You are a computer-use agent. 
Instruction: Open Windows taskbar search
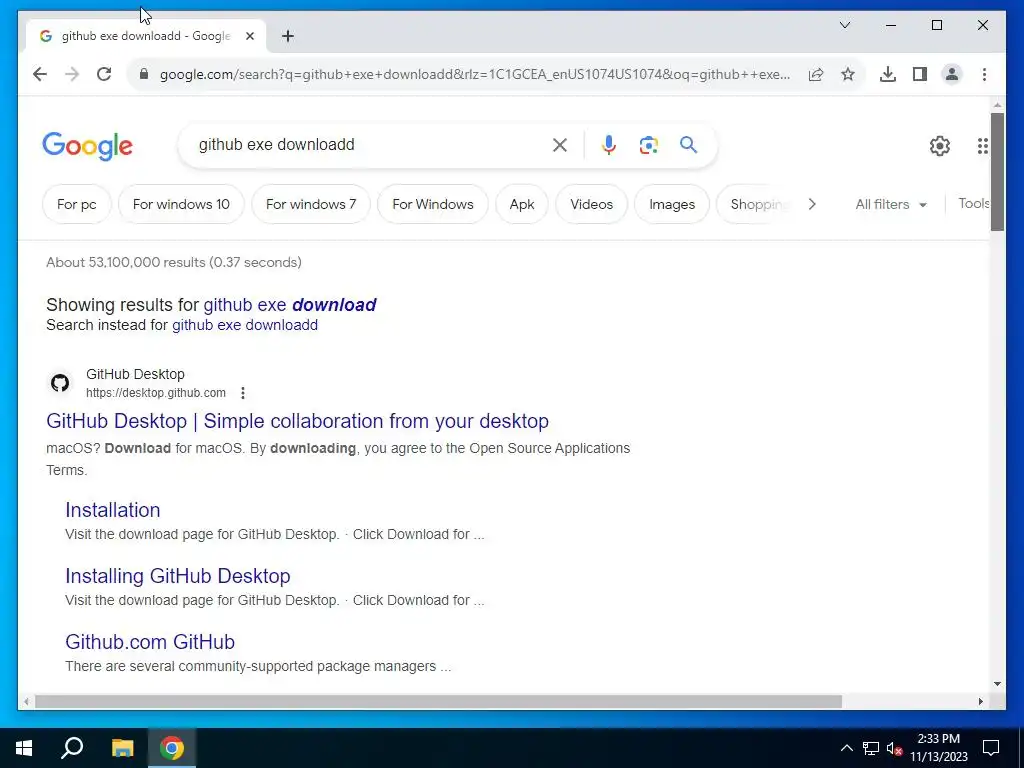coord(72,748)
